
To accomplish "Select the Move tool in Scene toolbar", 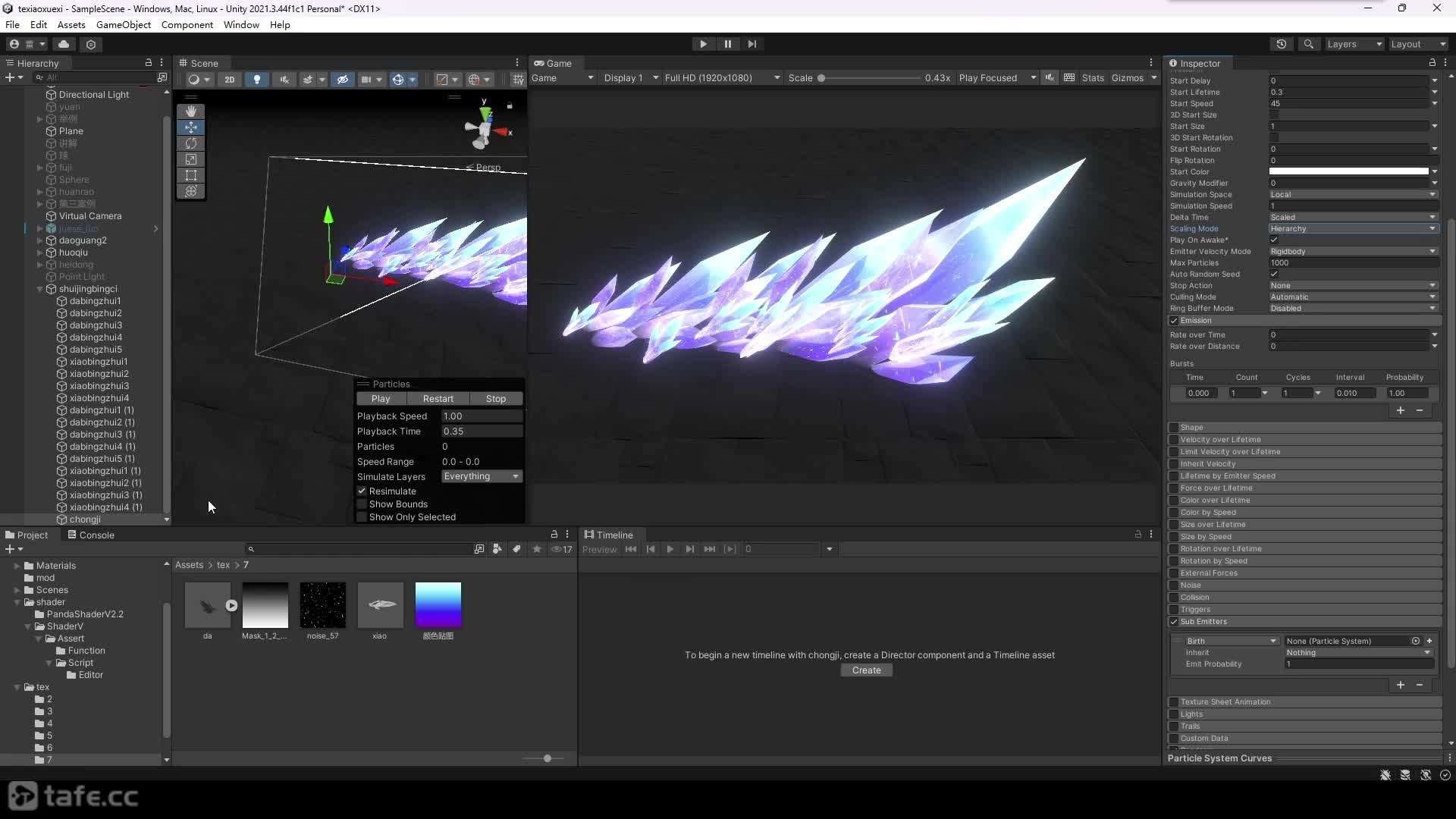I will tap(191, 127).
